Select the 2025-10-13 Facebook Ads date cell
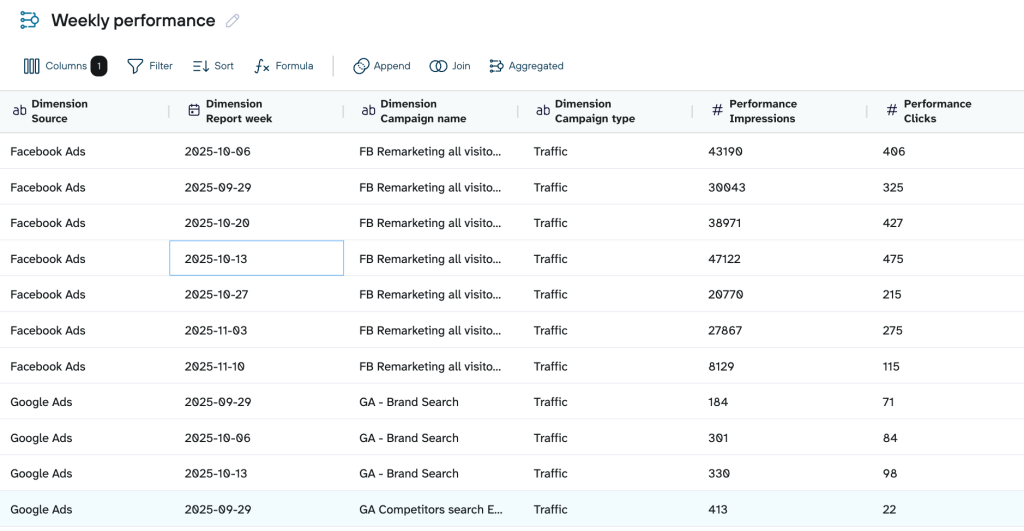This screenshot has width=1024, height=531. click(x=256, y=259)
